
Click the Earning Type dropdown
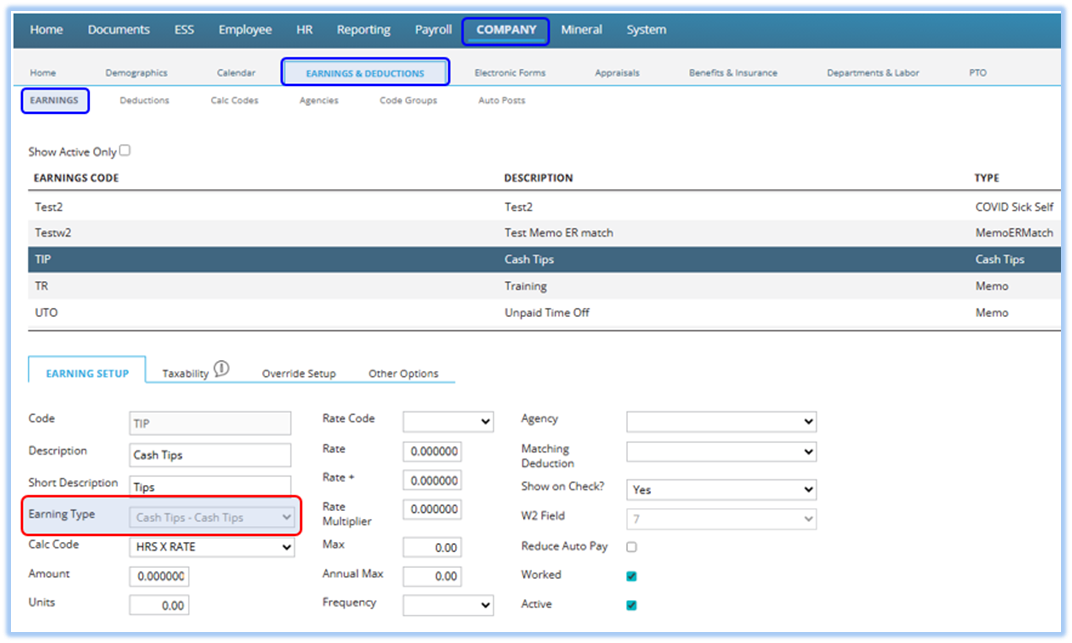tap(211, 517)
